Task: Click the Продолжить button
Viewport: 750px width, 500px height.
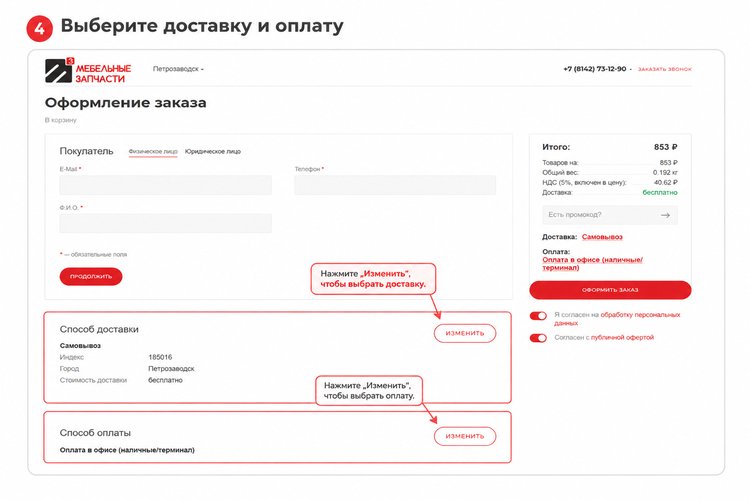Action: [91, 277]
